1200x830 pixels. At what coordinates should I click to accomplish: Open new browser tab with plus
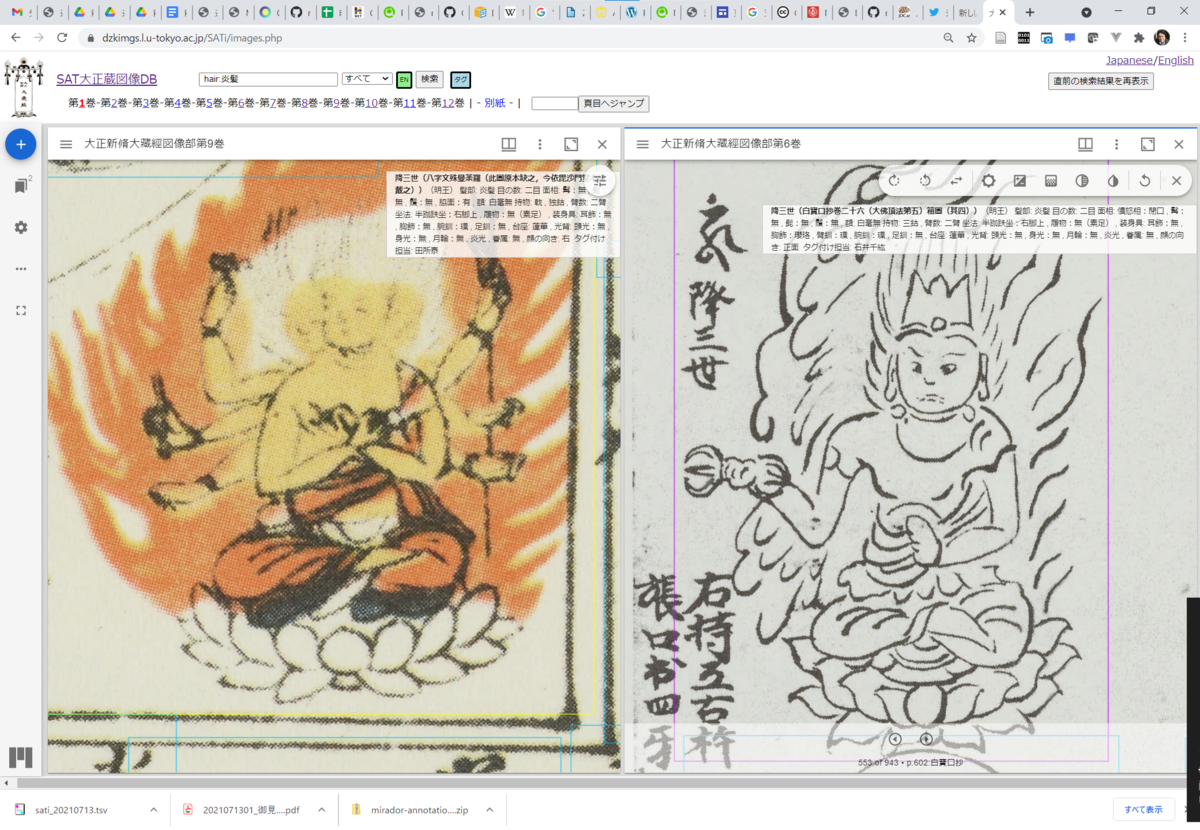click(x=1030, y=12)
